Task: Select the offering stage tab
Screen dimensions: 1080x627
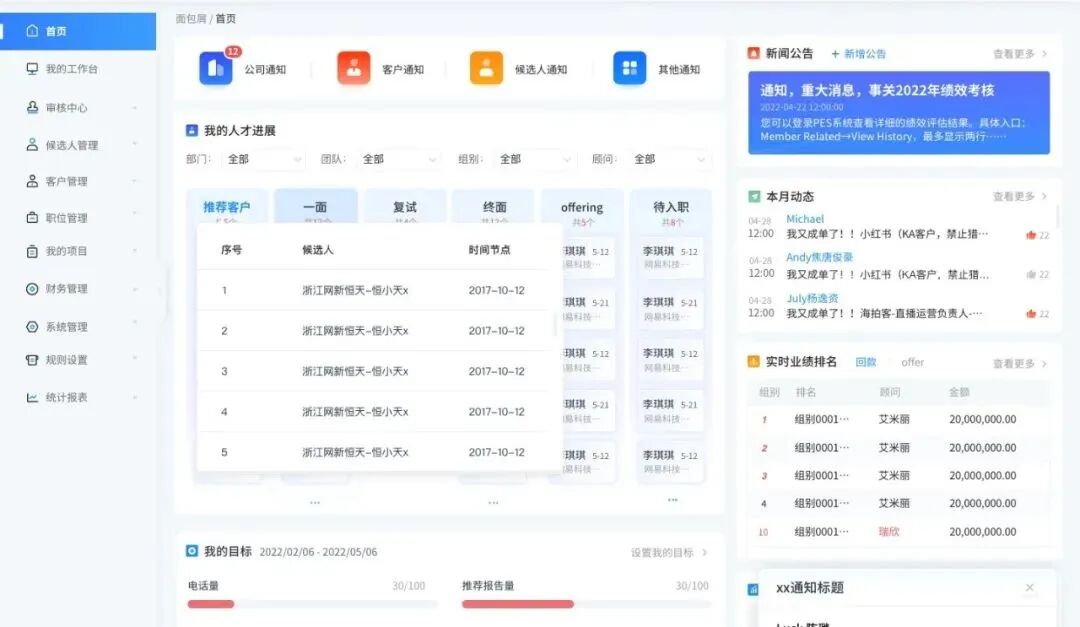Action: (x=582, y=209)
